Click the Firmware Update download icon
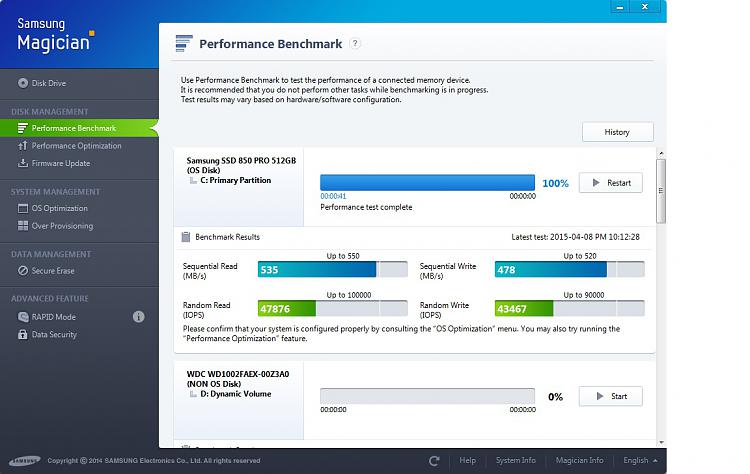The image size is (750, 474). (x=22, y=163)
